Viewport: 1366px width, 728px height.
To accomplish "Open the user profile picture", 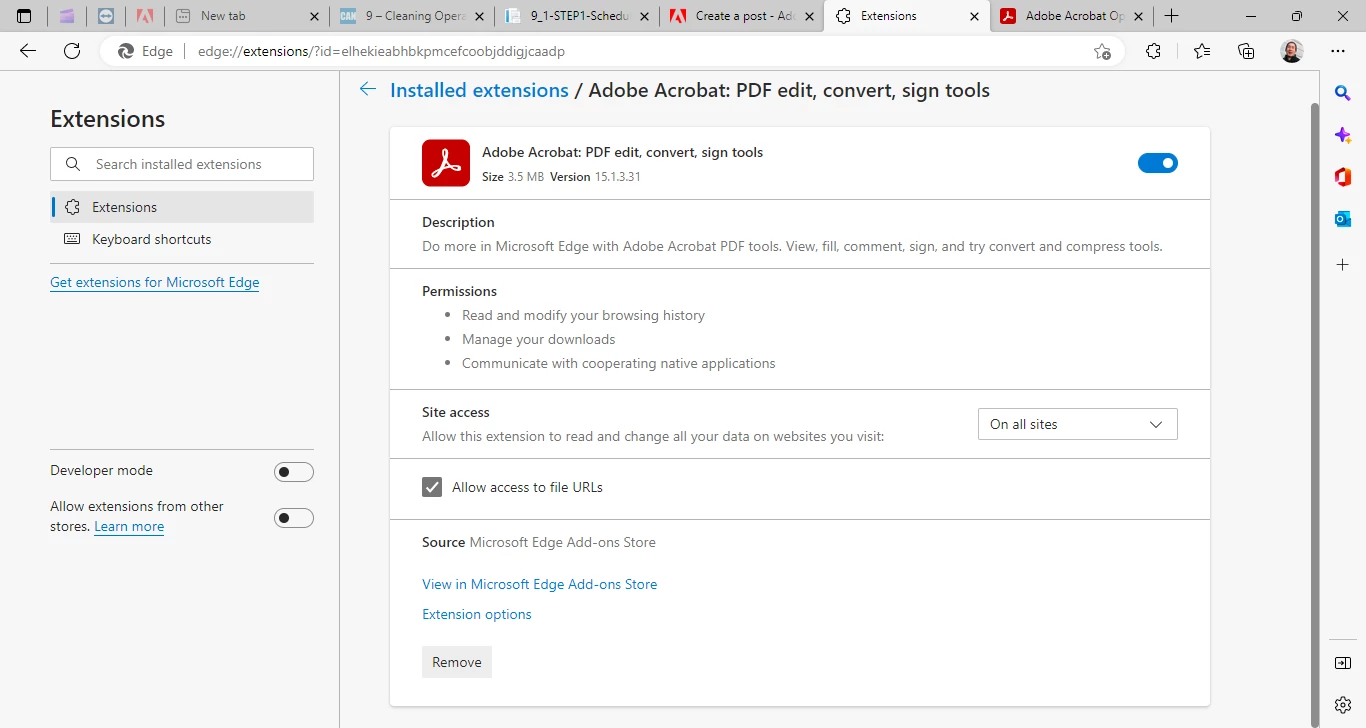I will 1292,51.
